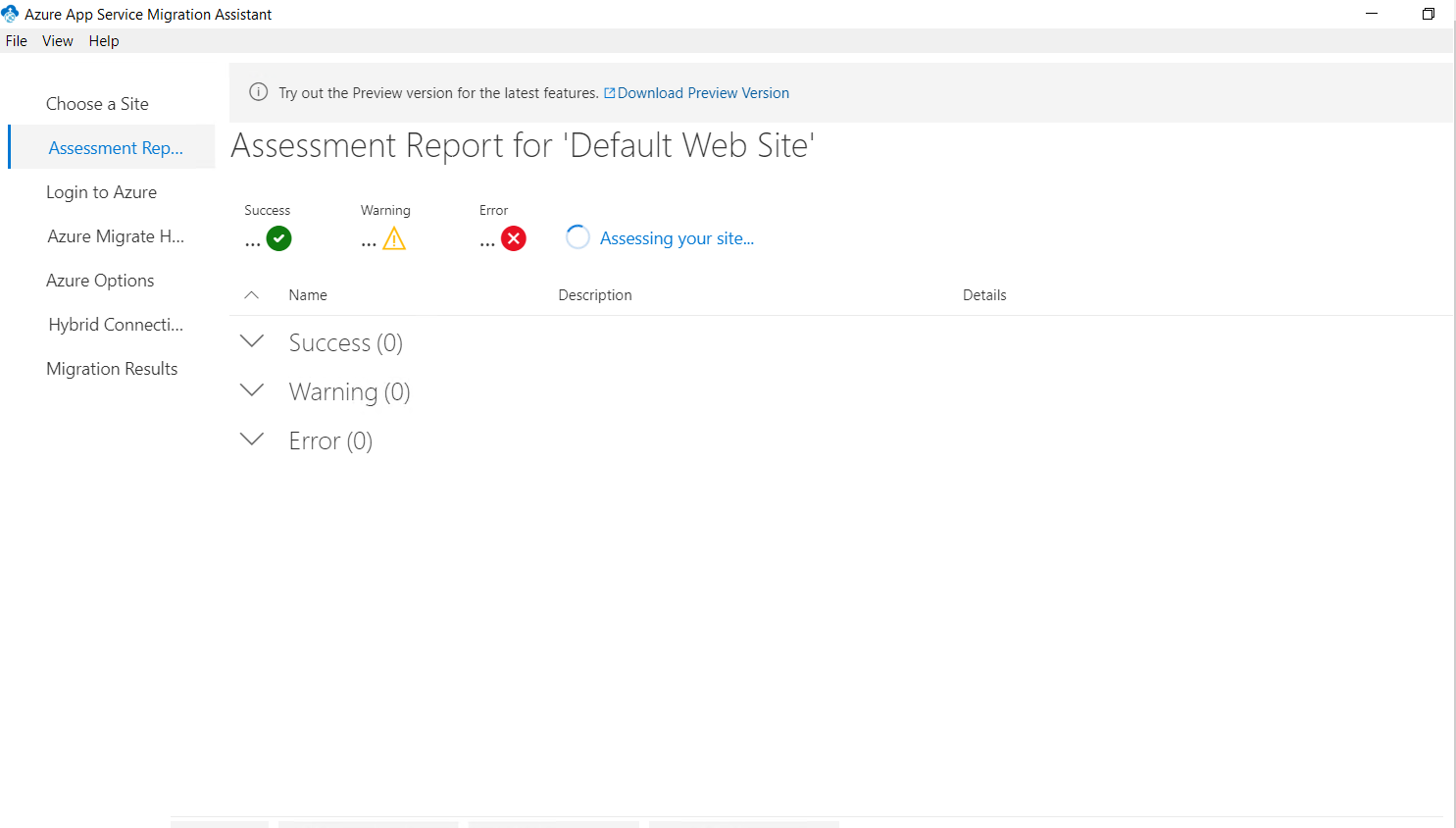Open Azure Options from the sidebar

pos(100,280)
